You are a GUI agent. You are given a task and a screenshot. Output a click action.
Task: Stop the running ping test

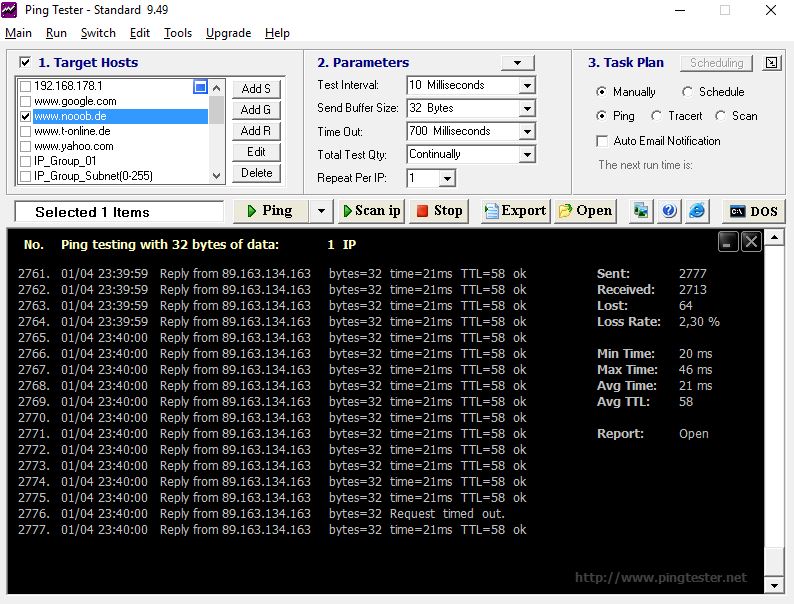(x=439, y=211)
